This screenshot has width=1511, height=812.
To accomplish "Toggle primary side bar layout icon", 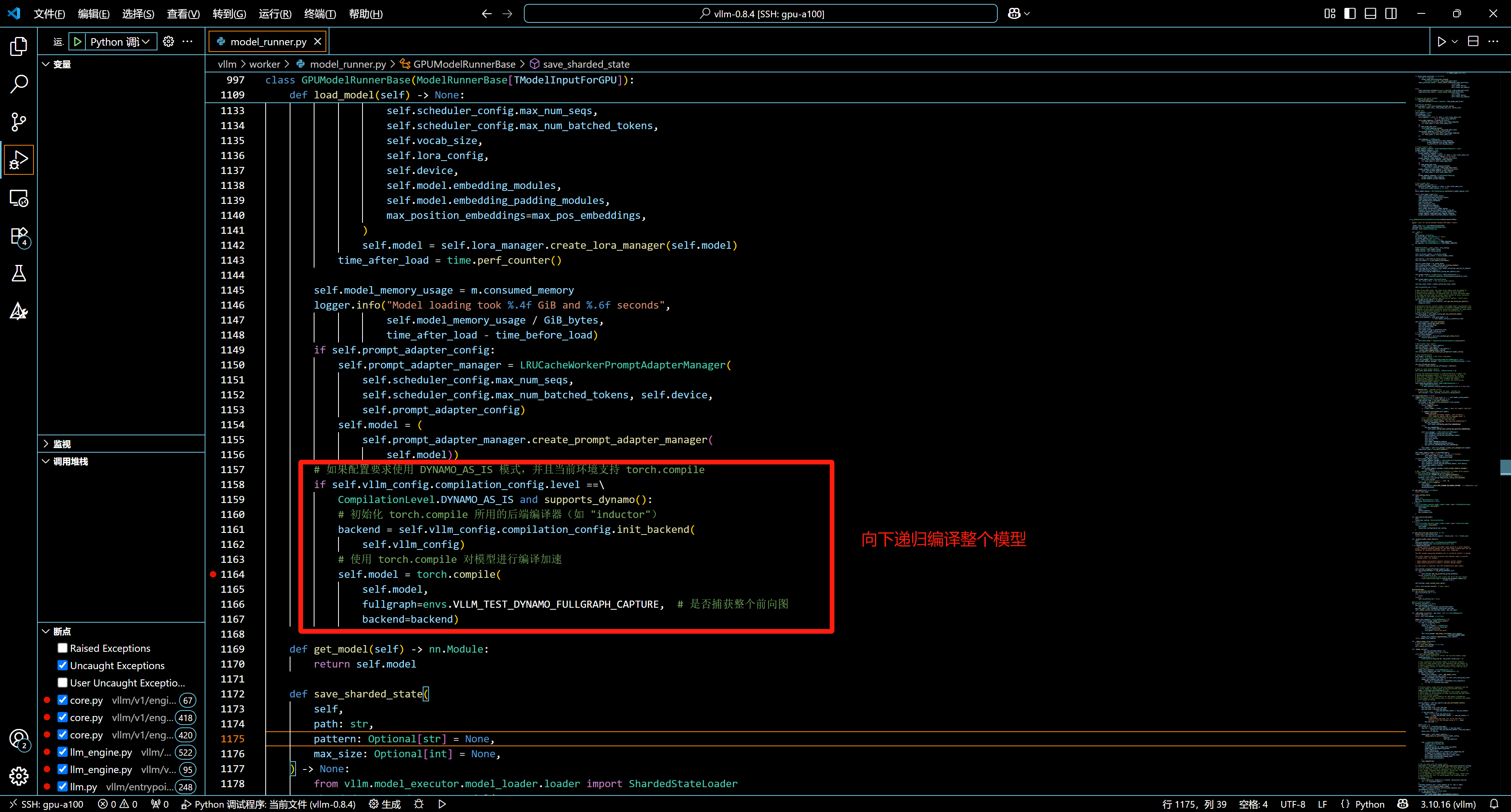I will [x=1350, y=13].
